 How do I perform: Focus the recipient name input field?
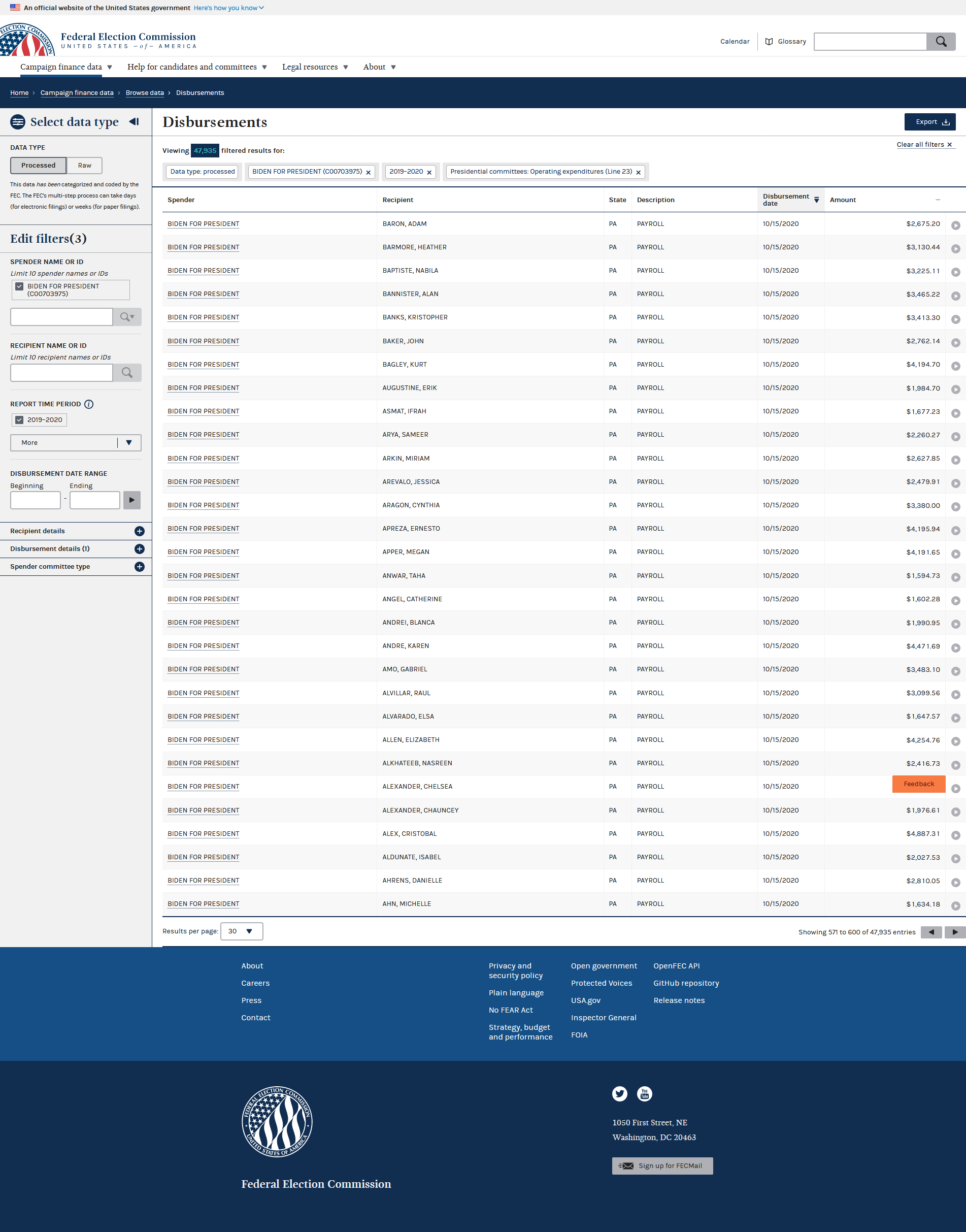tap(61, 372)
